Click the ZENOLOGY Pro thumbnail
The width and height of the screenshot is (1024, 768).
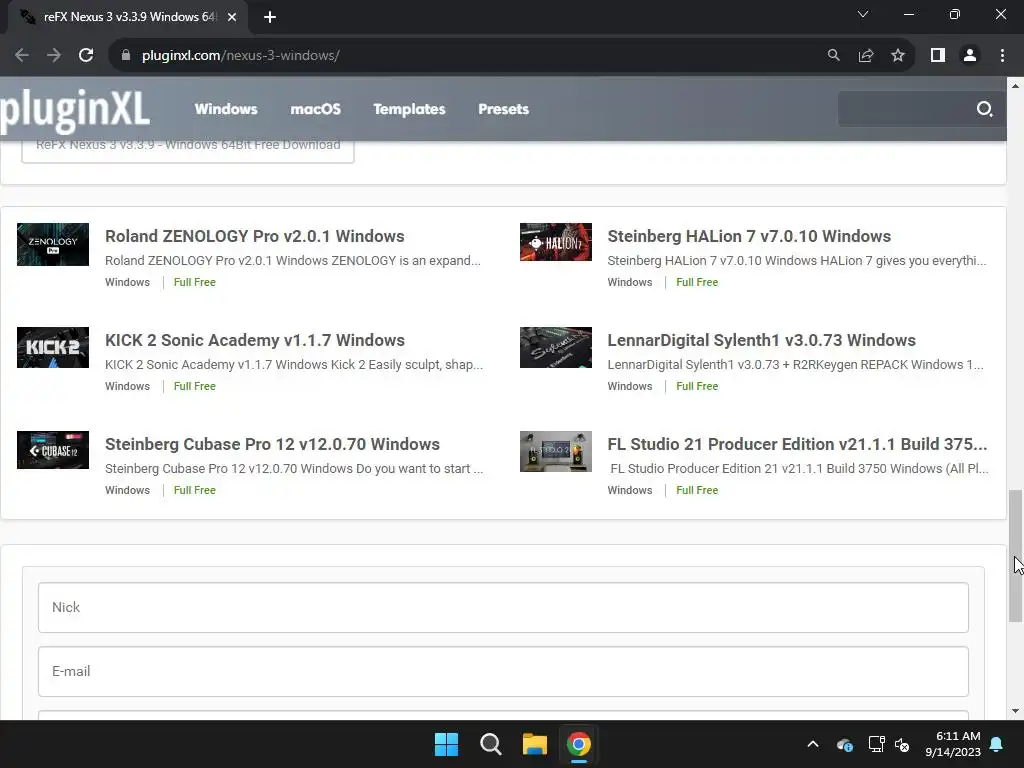pos(53,244)
